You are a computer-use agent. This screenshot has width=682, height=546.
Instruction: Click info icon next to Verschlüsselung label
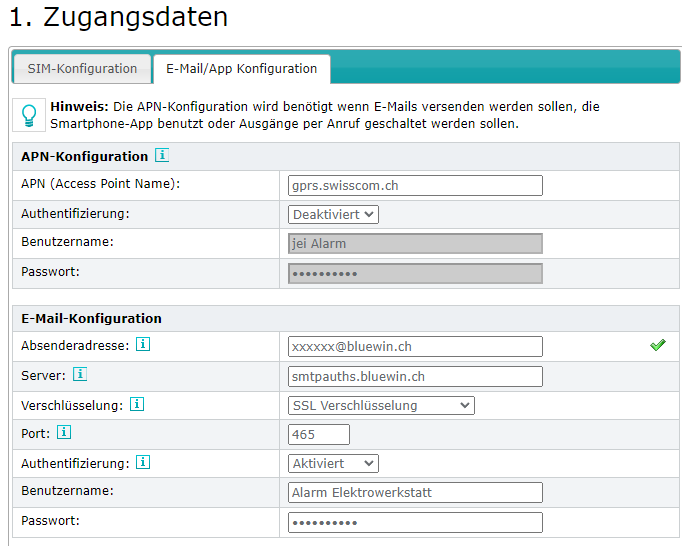click(x=137, y=405)
